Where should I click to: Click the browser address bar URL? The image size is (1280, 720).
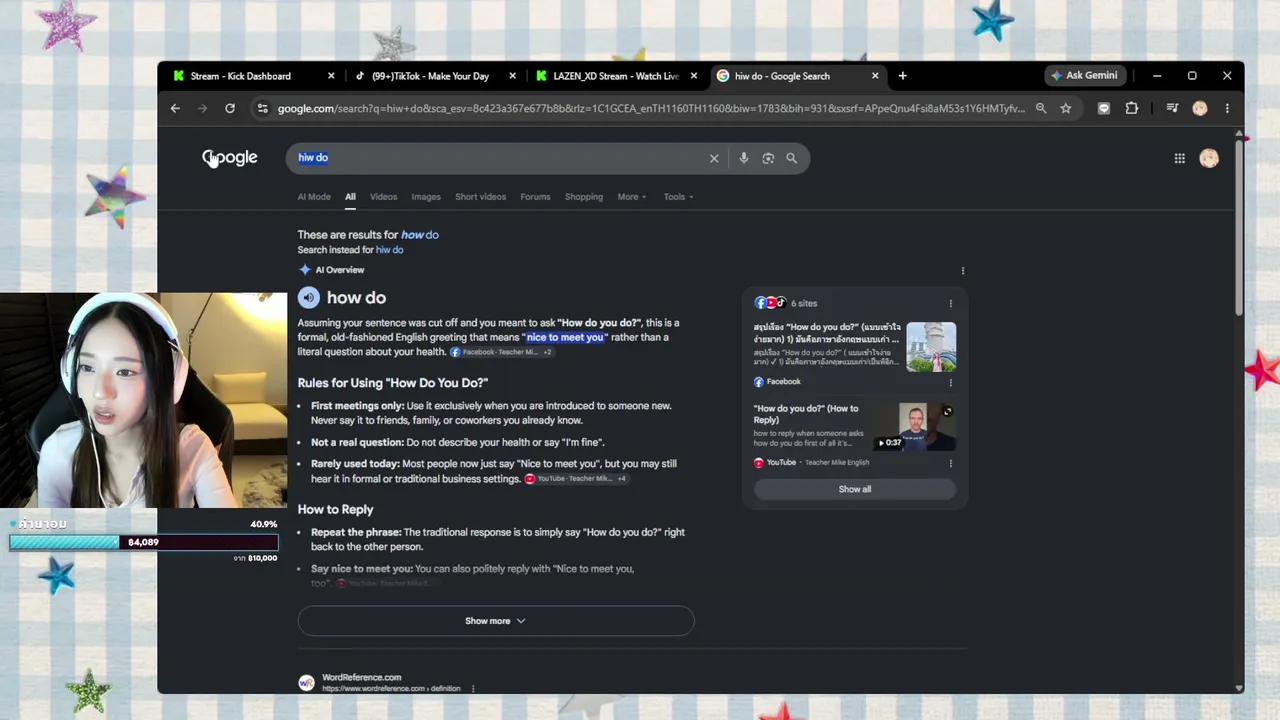pos(650,108)
